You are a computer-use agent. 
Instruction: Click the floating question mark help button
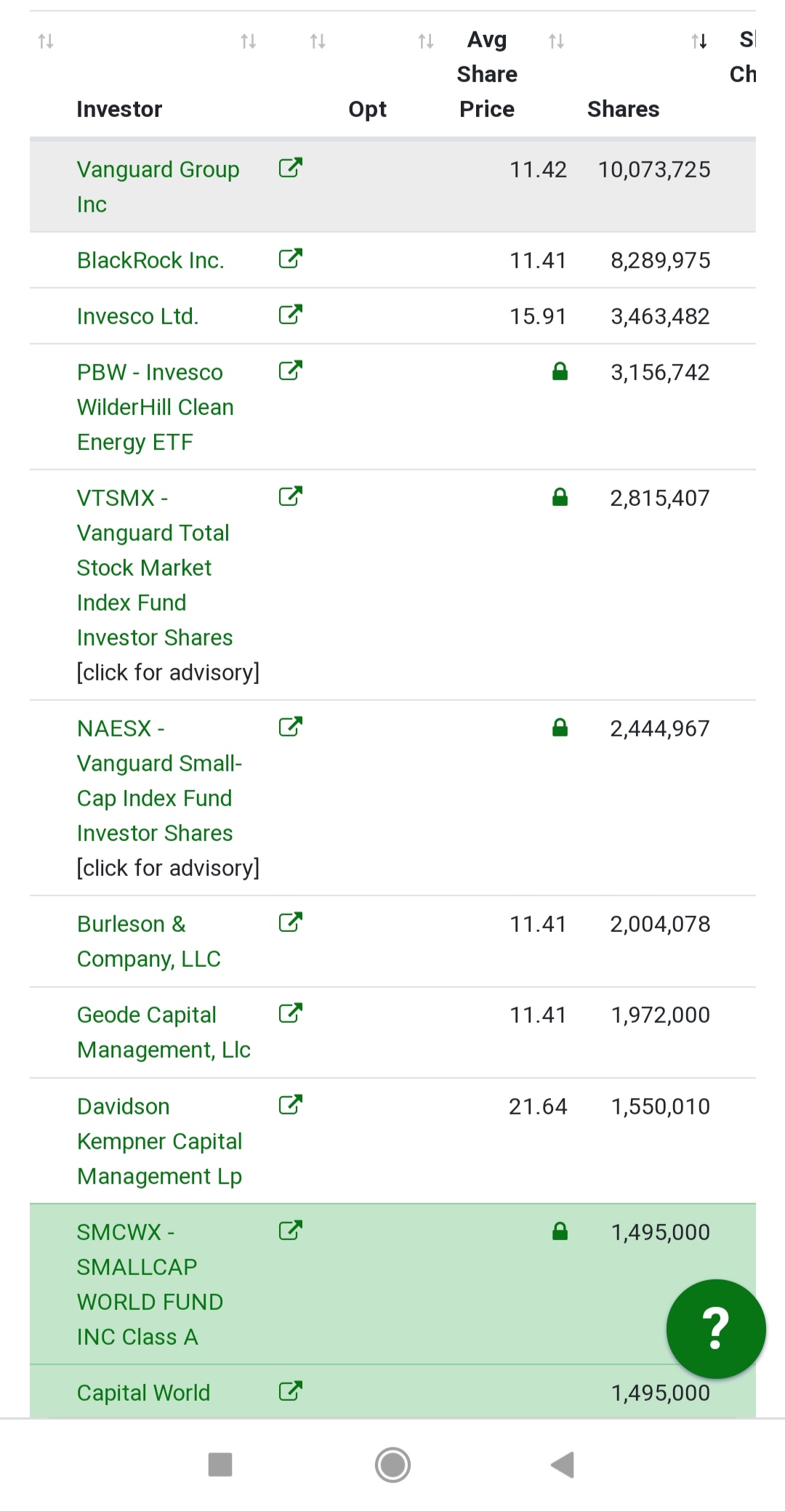pyautogui.click(x=715, y=1328)
